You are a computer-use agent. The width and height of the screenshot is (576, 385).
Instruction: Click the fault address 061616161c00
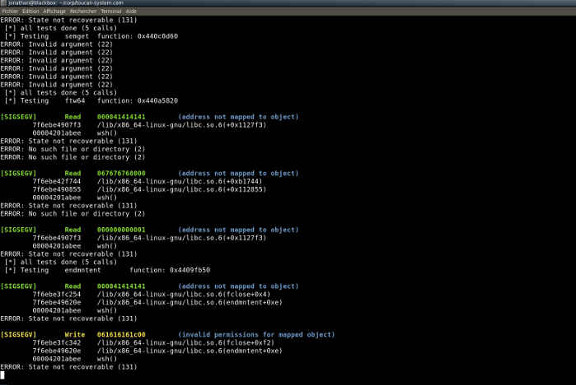click(121, 335)
